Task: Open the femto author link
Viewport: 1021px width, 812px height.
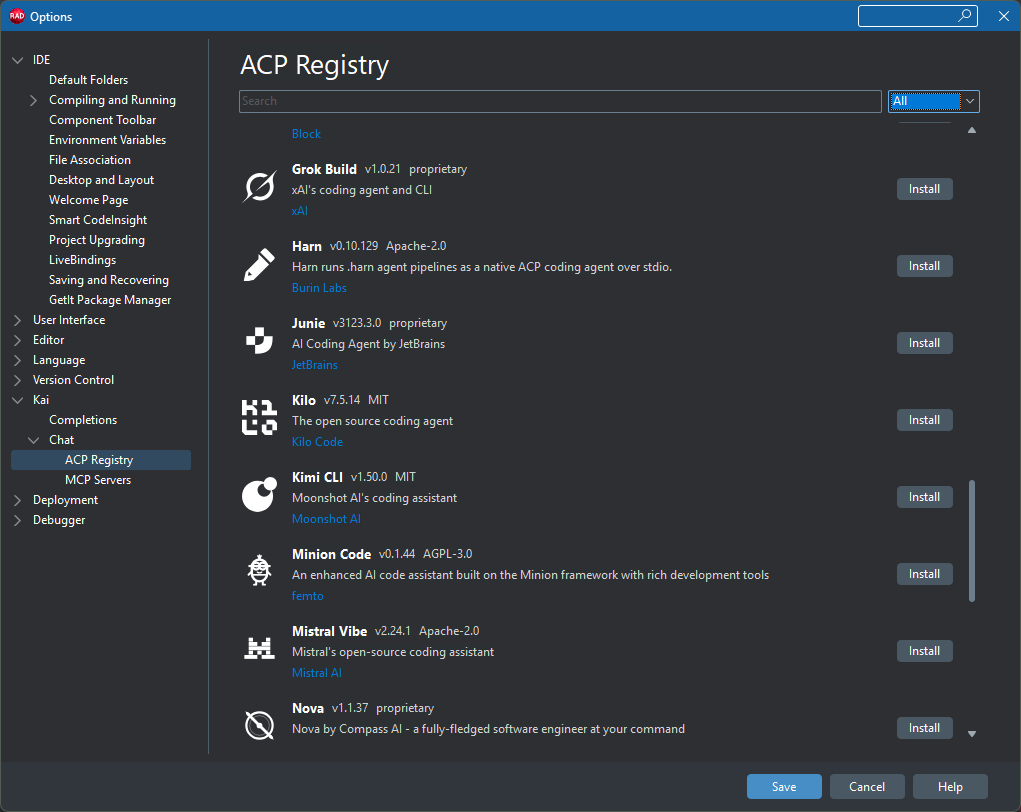Action: [x=307, y=596]
